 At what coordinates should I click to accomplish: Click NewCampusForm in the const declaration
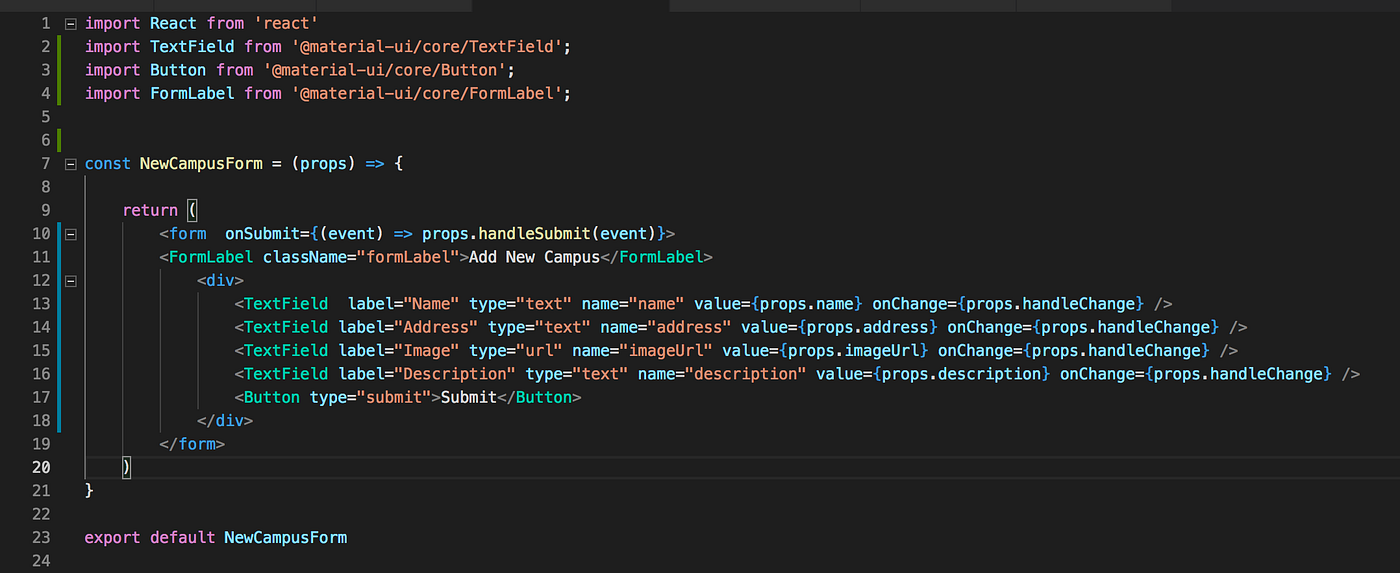pyautogui.click(x=202, y=164)
